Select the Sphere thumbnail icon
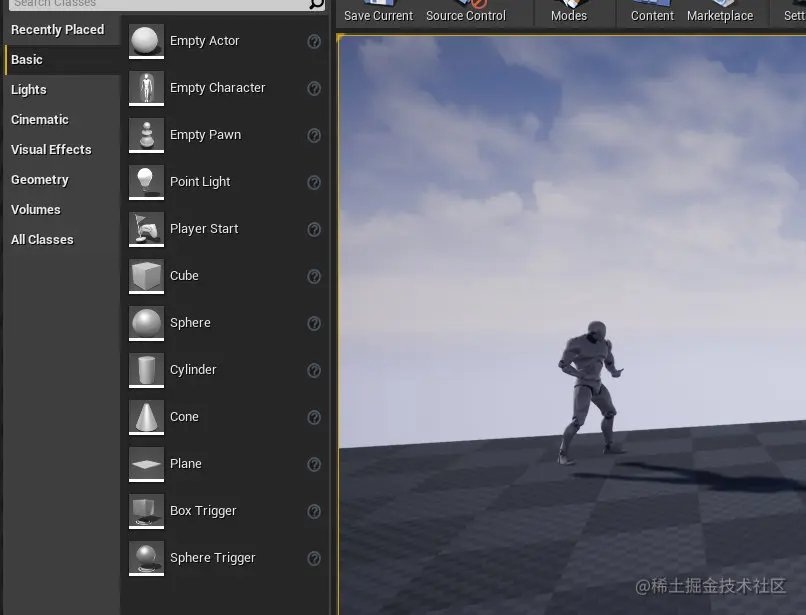The image size is (806, 615). tap(146, 323)
